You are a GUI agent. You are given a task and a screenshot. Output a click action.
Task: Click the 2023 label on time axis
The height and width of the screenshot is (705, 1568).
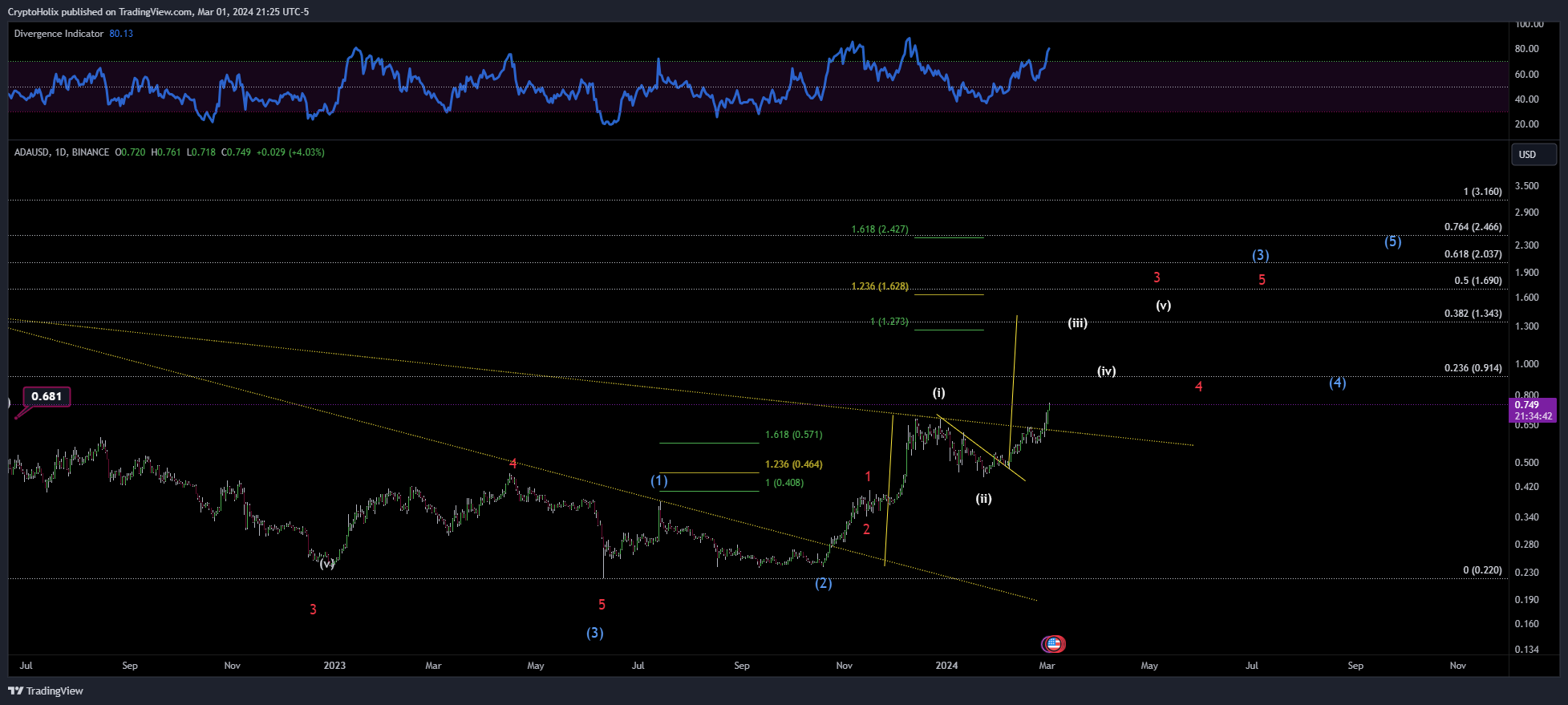pyautogui.click(x=334, y=666)
